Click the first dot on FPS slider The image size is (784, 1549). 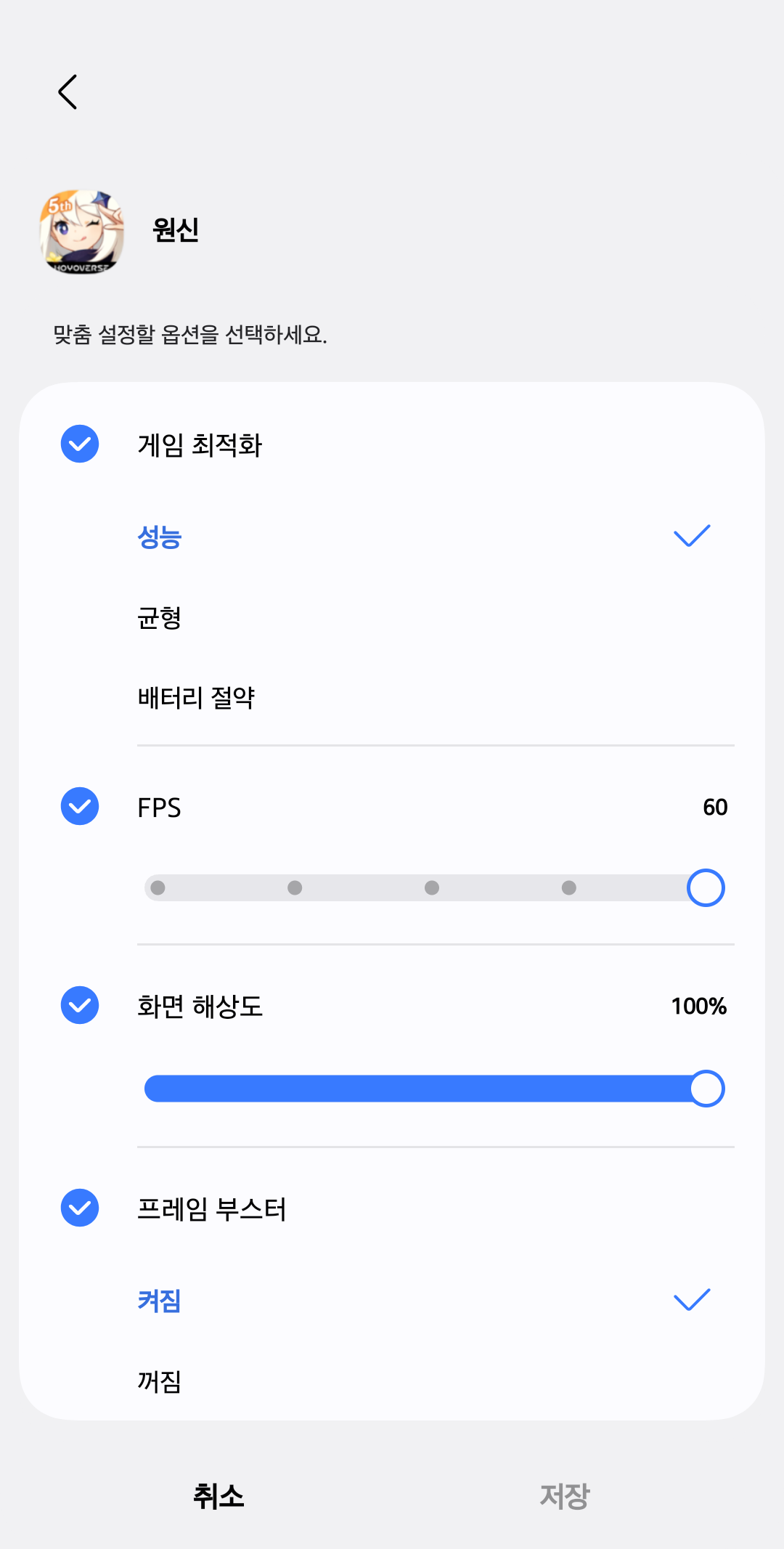(158, 887)
